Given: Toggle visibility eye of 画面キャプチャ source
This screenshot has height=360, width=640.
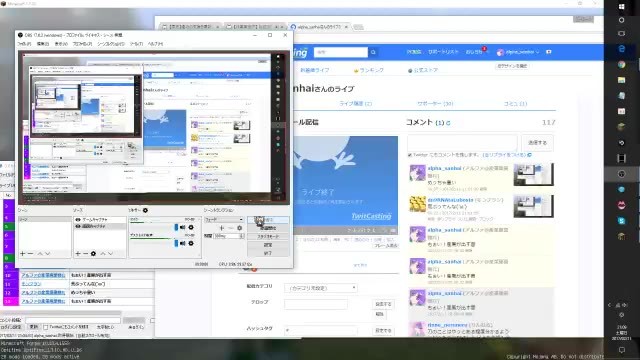Looking at the screenshot, I should (78, 226).
